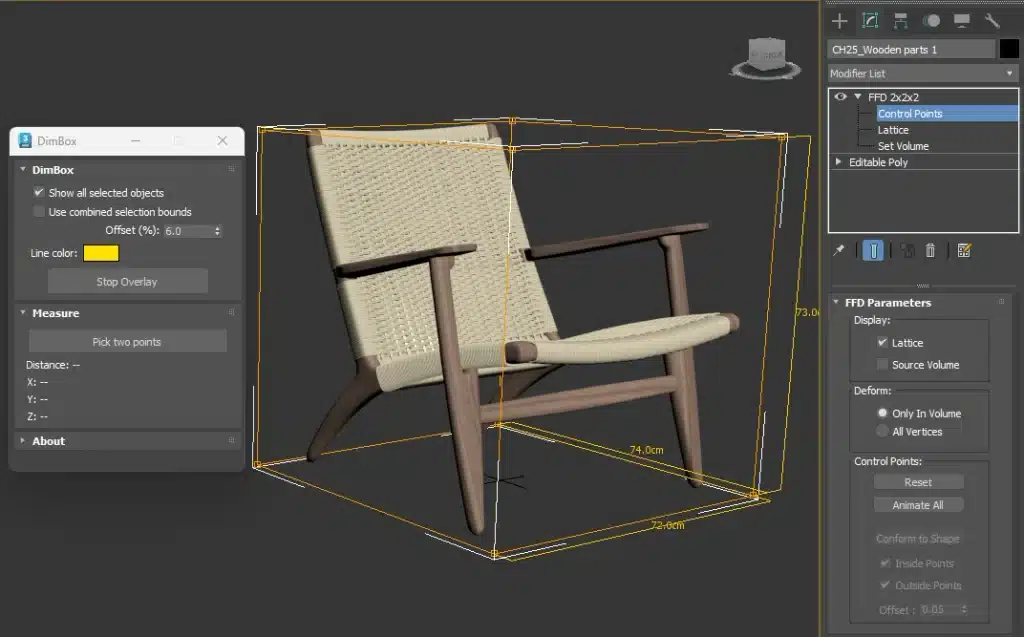This screenshot has width=1024, height=637.
Task: Open the Utilities panel wrench icon
Action: pos(992,21)
